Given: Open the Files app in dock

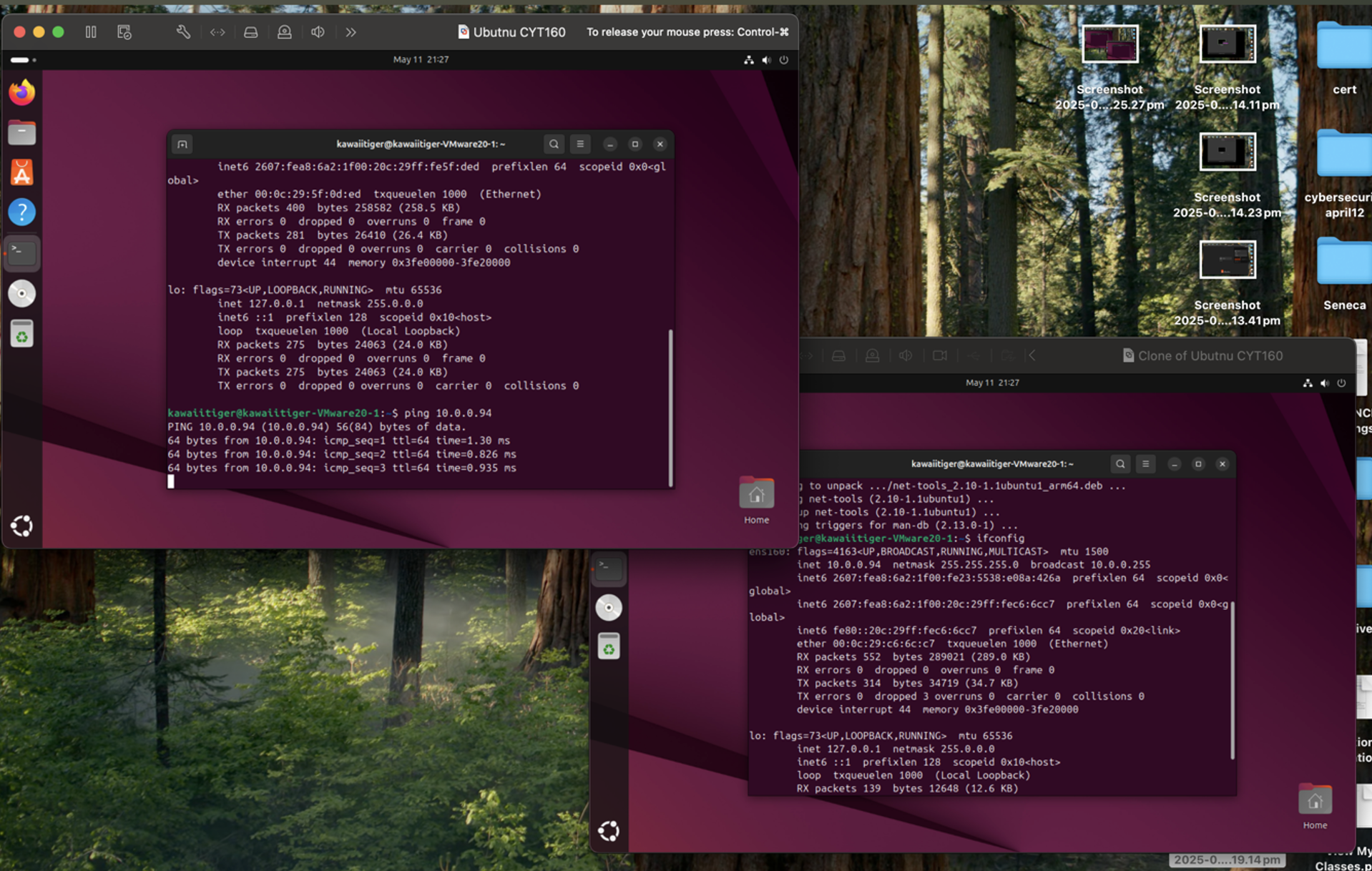Looking at the screenshot, I should [x=22, y=132].
